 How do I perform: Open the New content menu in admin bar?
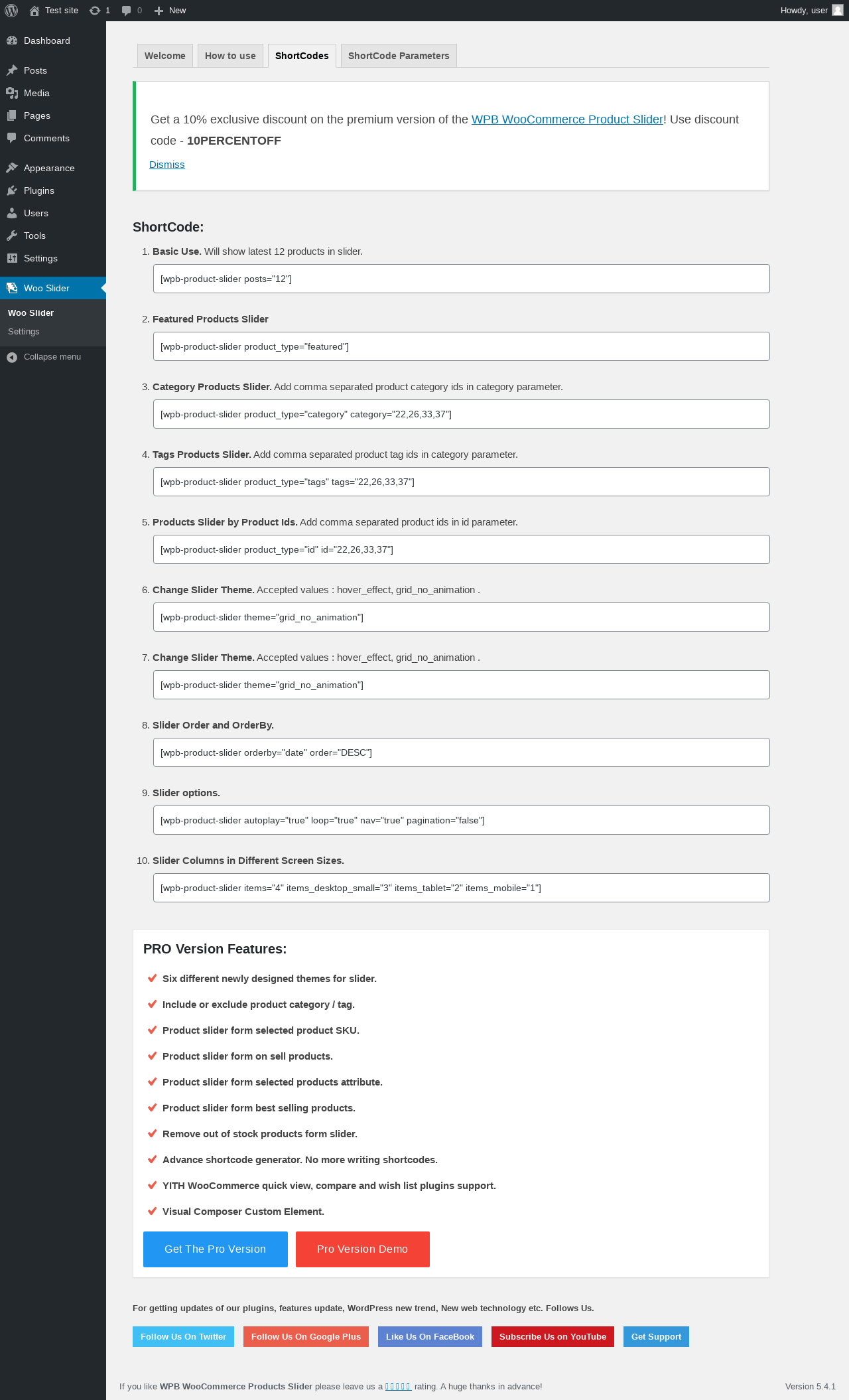pyautogui.click(x=170, y=11)
